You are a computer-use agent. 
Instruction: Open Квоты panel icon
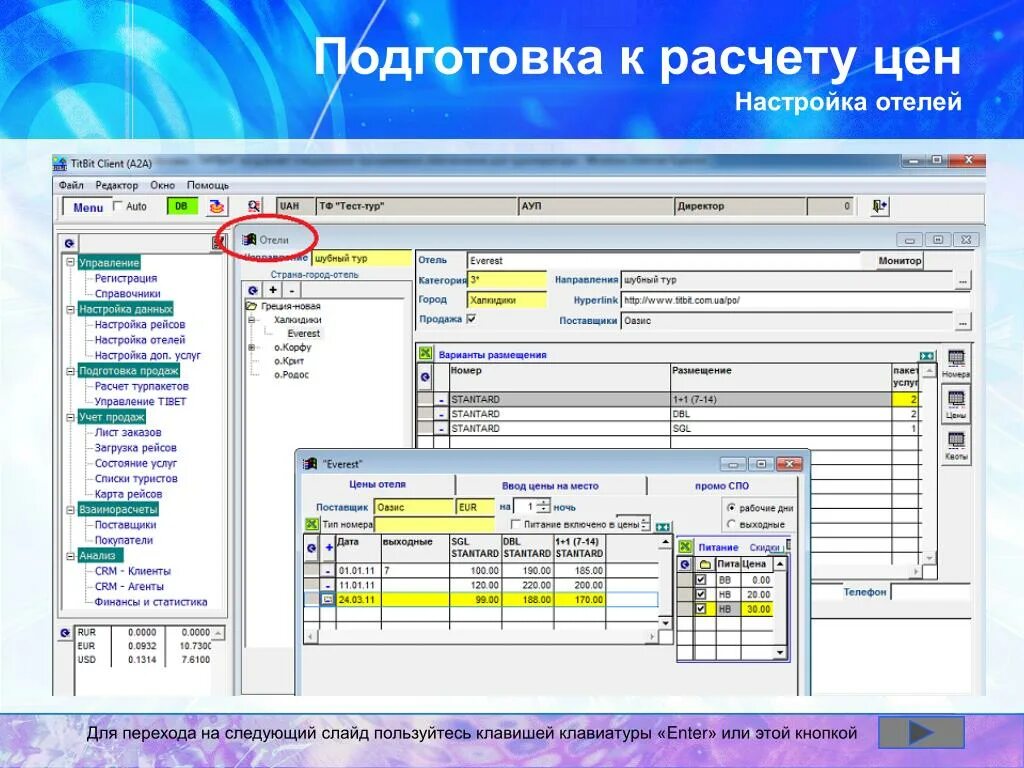click(x=956, y=447)
